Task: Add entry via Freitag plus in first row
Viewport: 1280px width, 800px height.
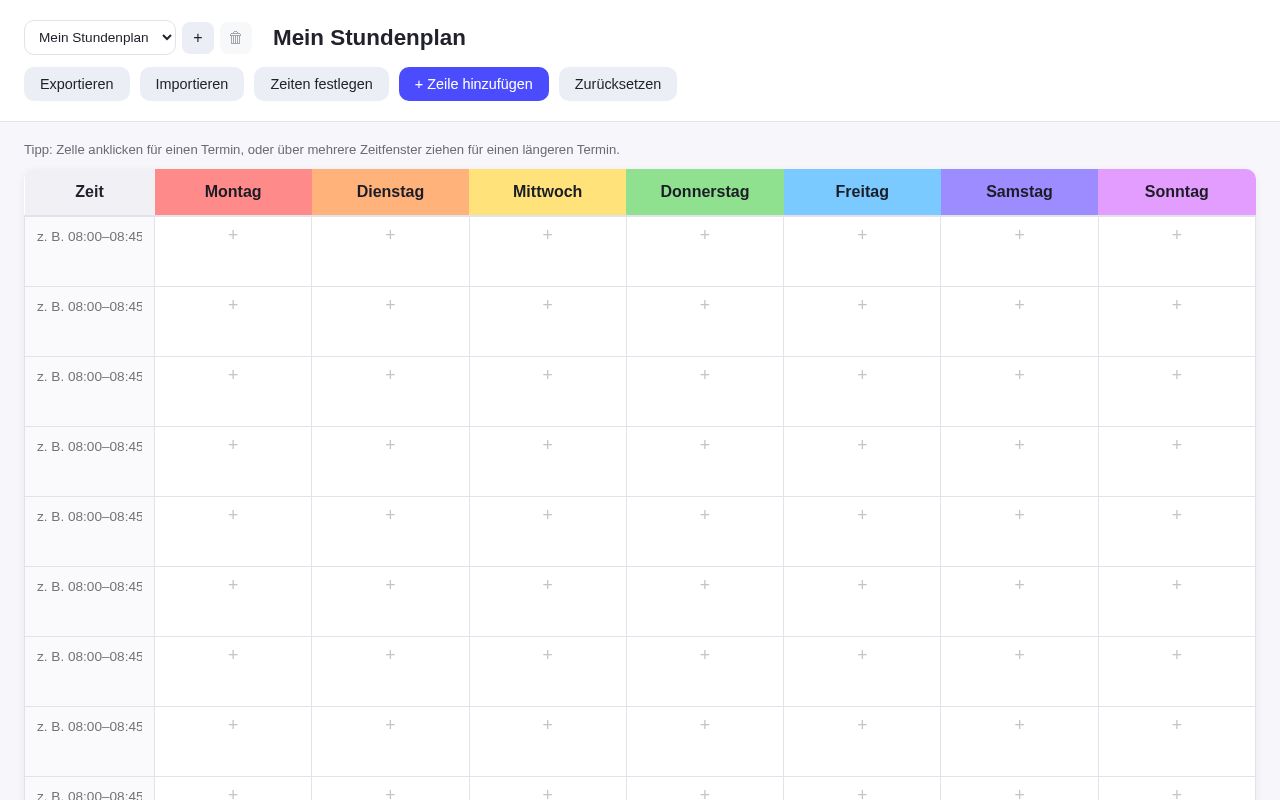Action: click(862, 235)
